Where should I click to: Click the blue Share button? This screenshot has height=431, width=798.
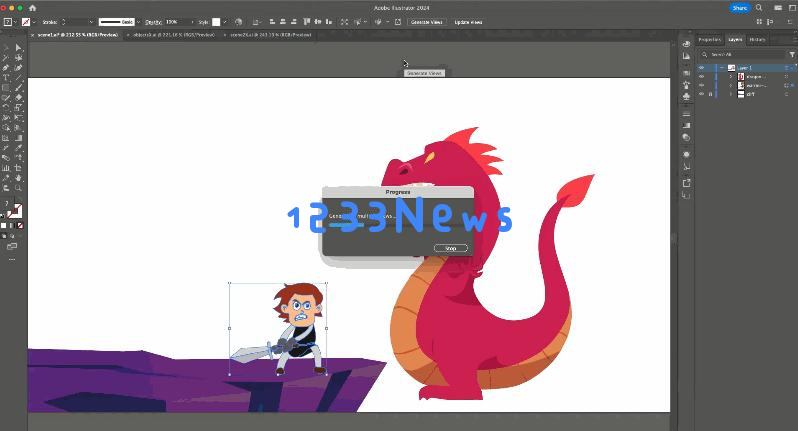739,8
